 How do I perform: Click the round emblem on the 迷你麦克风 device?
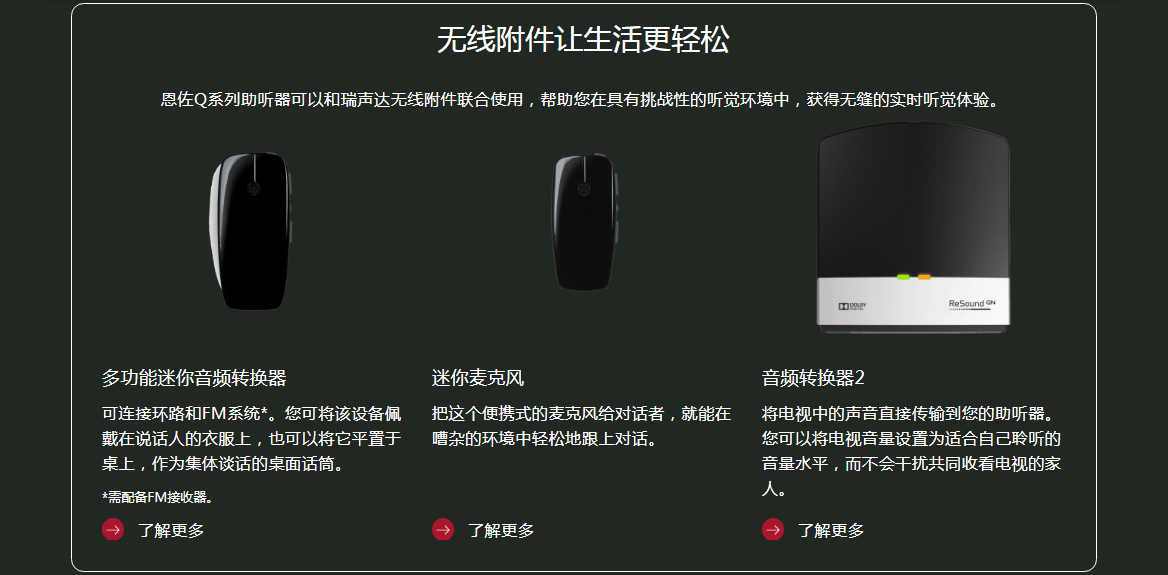coord(584,189)
